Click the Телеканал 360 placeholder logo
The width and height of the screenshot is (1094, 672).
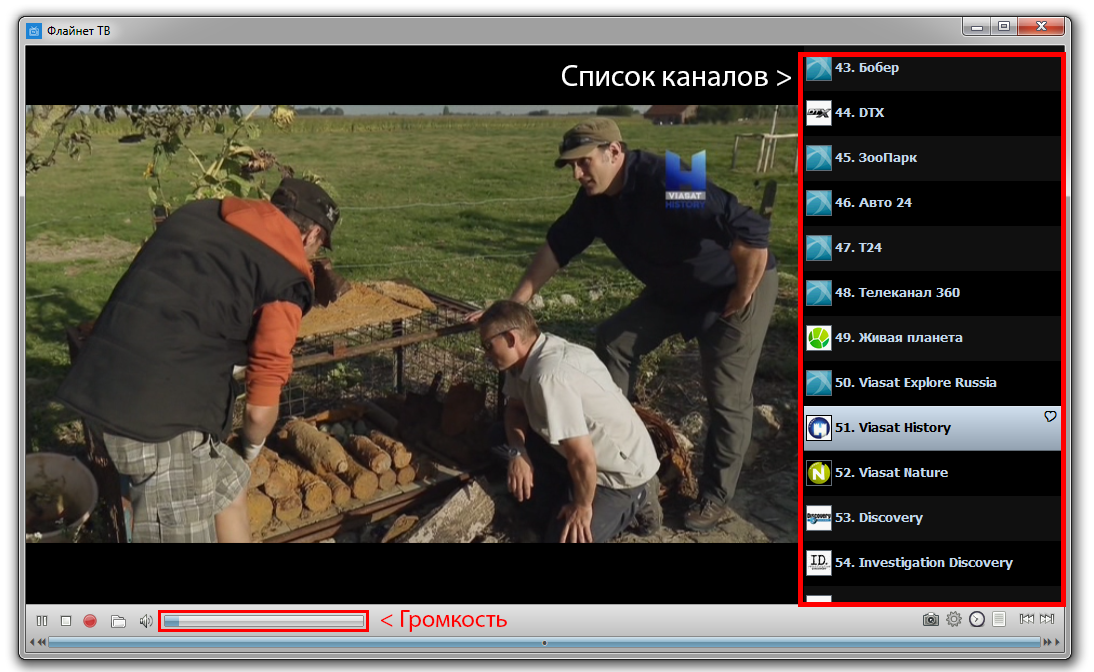point(818,293)
